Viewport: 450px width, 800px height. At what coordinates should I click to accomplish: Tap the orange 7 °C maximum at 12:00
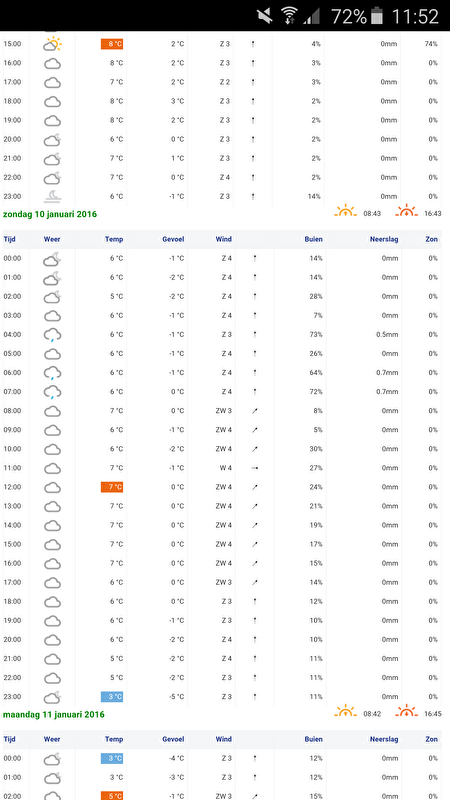pyautogui.click(x=112, y=487)
